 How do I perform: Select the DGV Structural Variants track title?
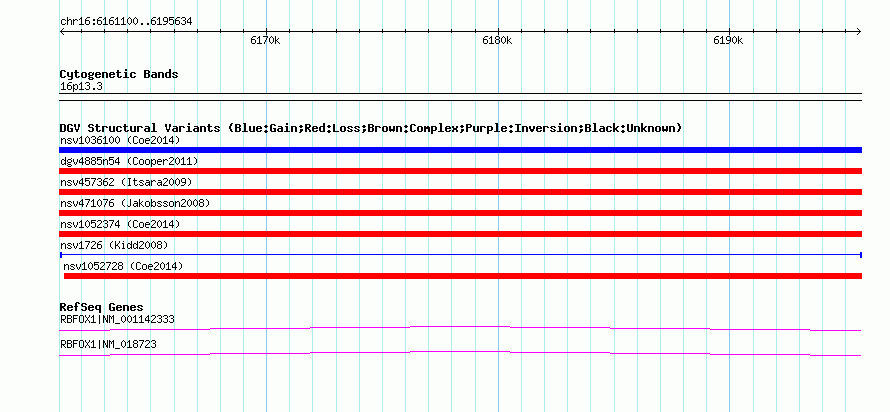click(371, 128)
